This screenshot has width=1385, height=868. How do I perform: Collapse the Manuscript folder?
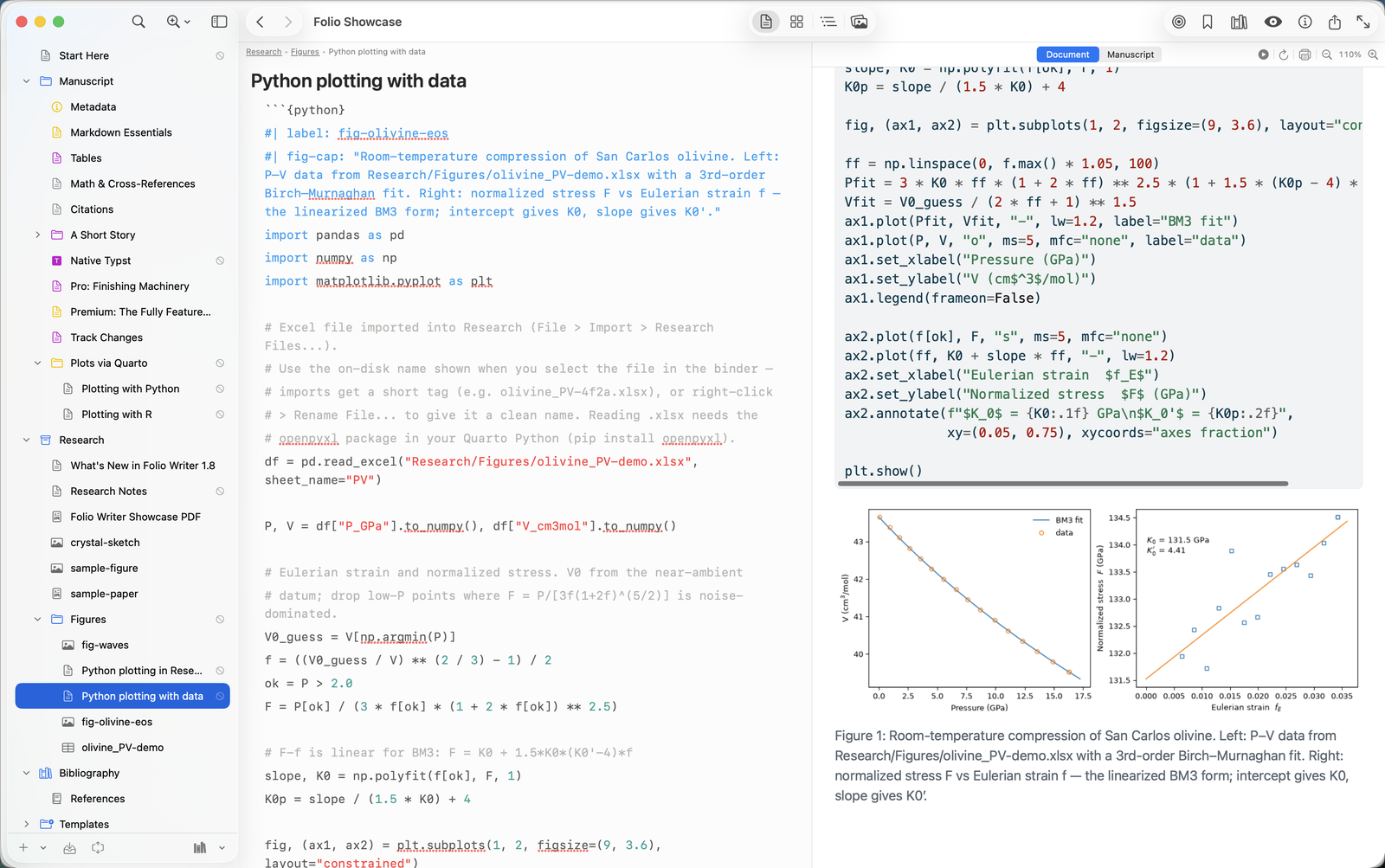tap(27, 81)
